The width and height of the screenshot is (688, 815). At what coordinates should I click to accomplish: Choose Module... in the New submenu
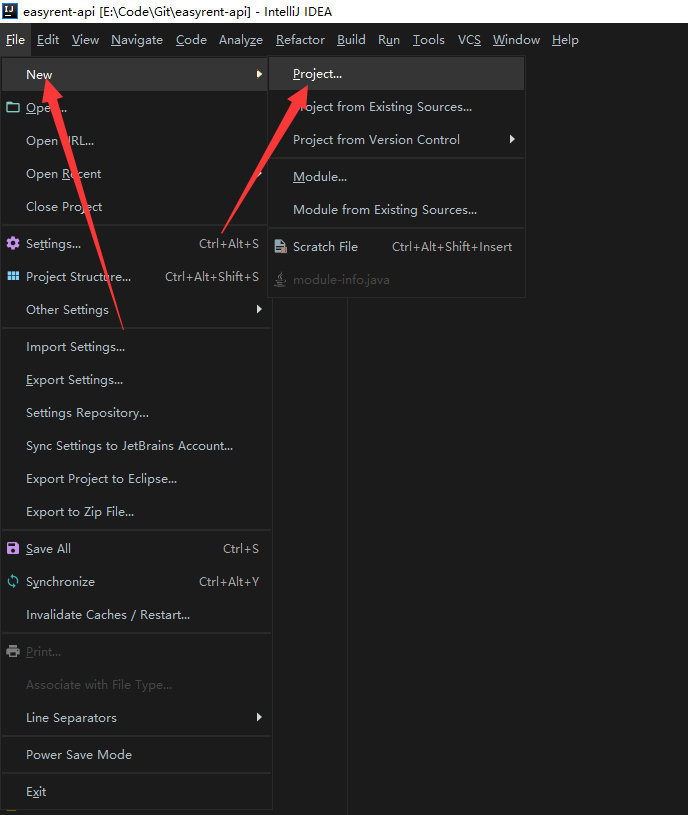tap(396, 177)
